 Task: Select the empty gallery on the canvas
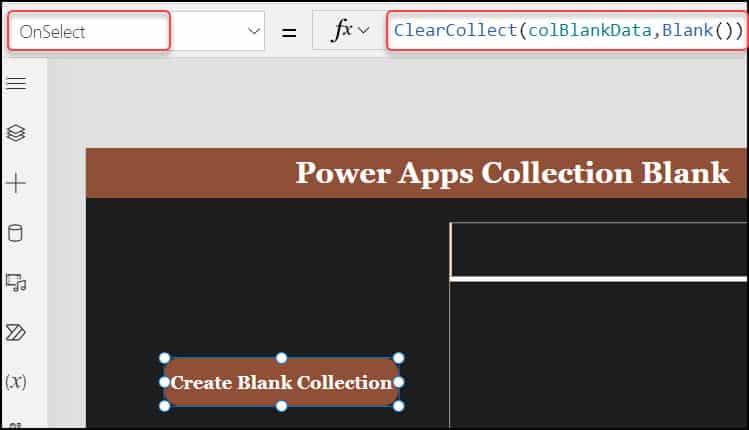(x=598, y=325)
